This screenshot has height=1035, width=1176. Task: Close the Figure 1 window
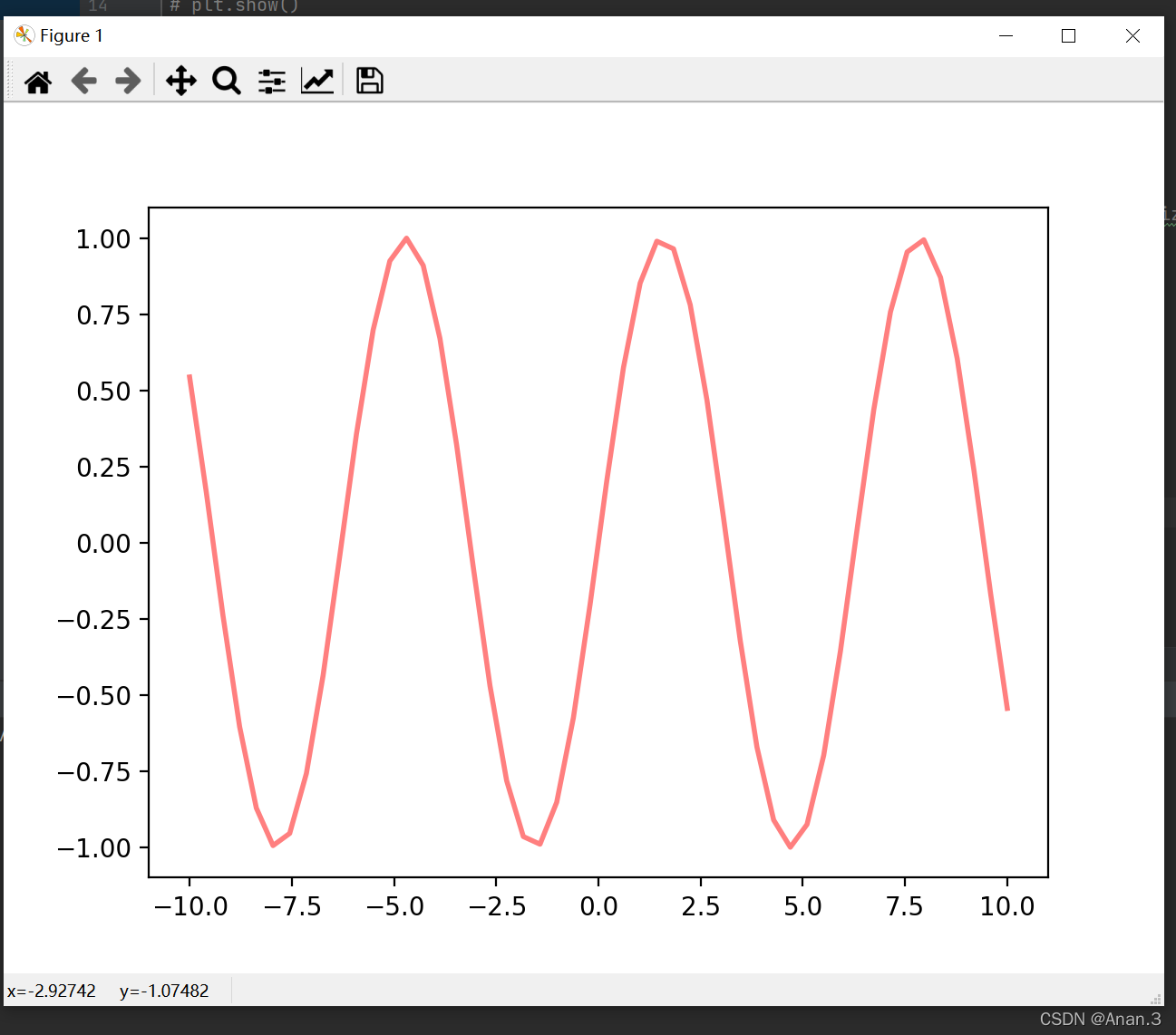[1132, 35]
